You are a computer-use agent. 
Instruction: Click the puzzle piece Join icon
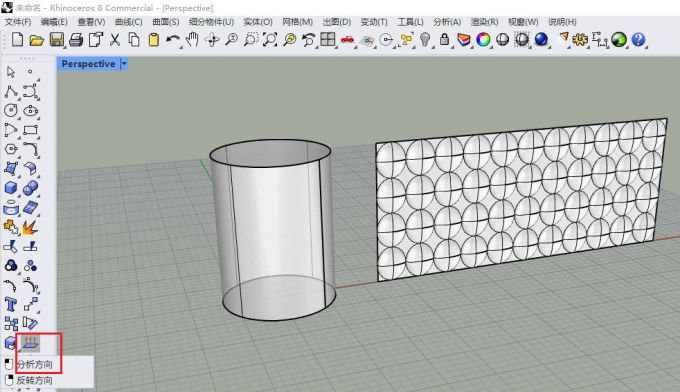(11, 227)
